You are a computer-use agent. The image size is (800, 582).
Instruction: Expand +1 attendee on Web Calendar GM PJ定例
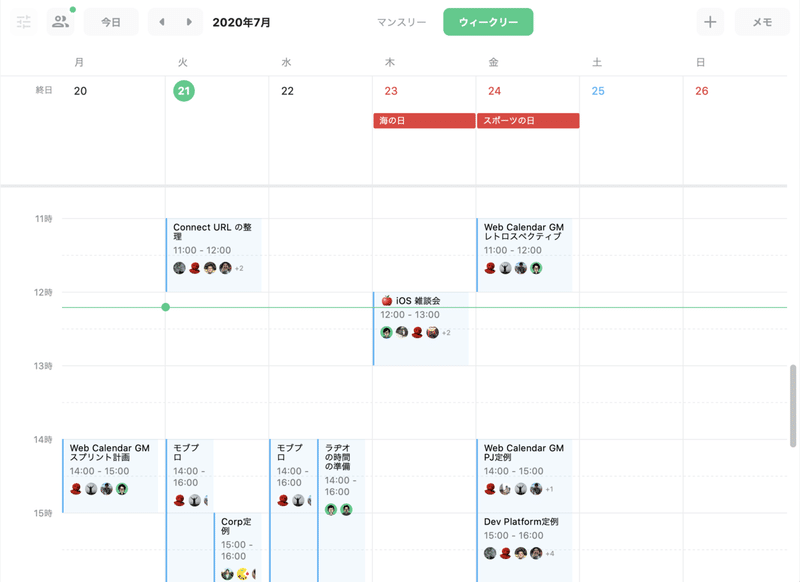[550, 489]
